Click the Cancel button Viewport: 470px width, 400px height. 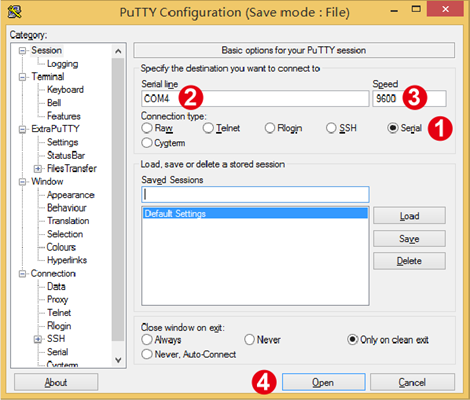coord(412,382)
